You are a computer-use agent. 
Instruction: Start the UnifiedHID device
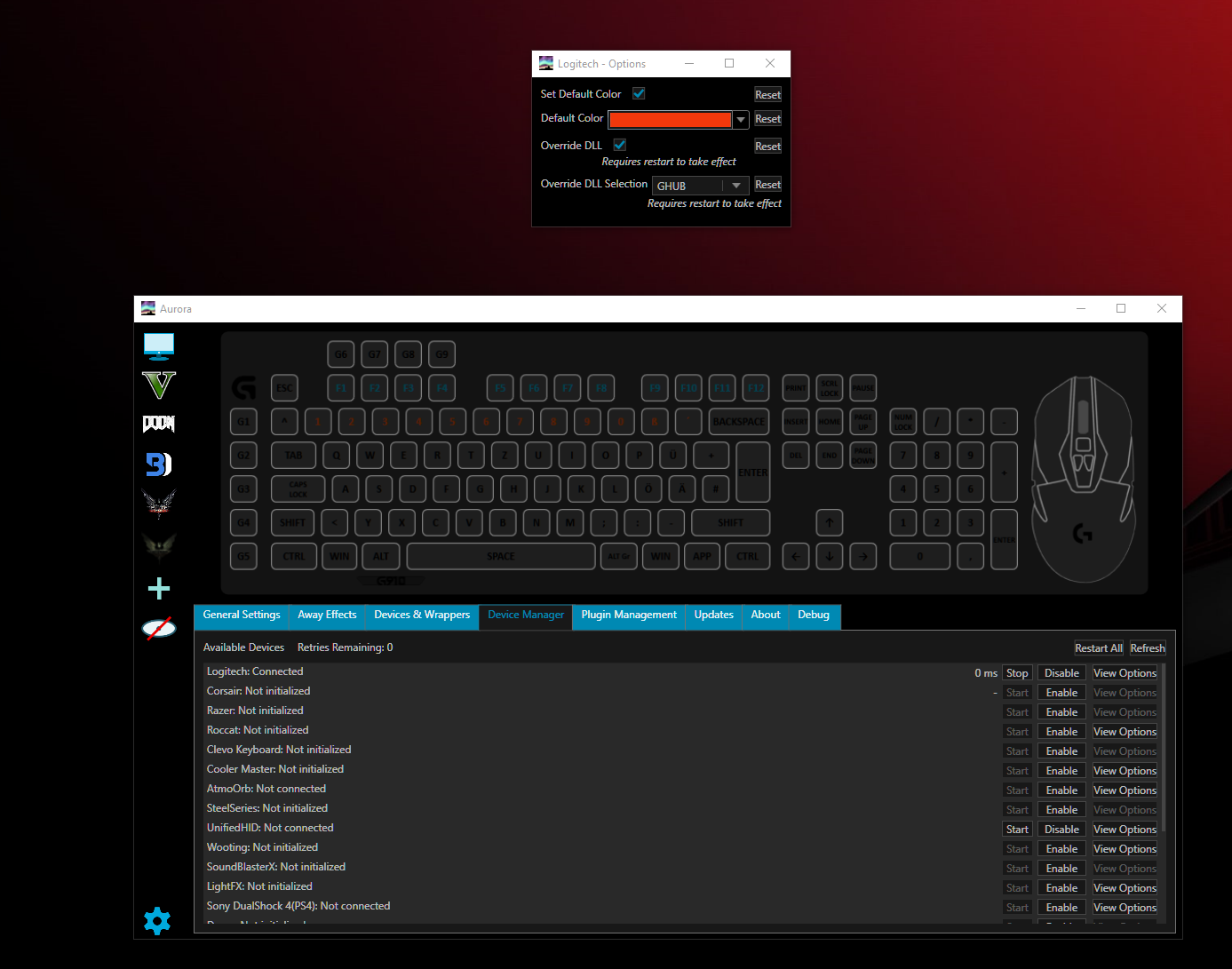pos(1017,830)
